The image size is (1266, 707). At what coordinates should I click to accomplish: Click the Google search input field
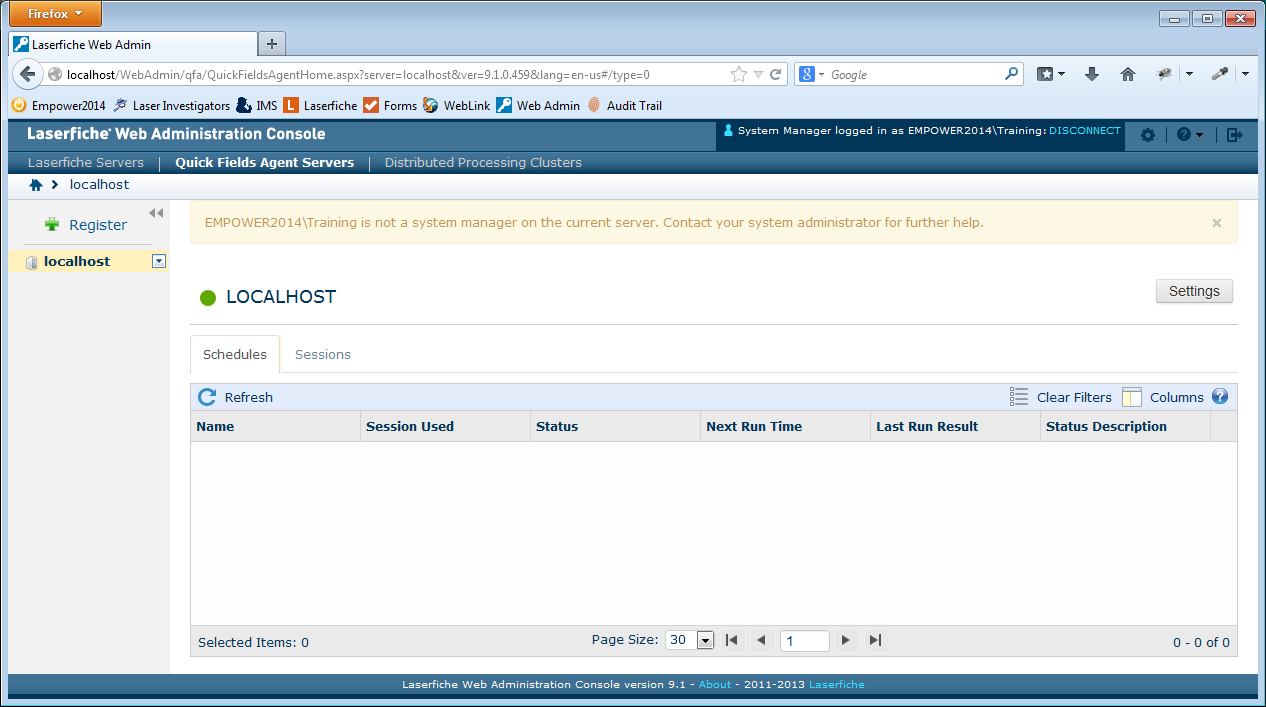pyautogui.click(x=914, y=74)
